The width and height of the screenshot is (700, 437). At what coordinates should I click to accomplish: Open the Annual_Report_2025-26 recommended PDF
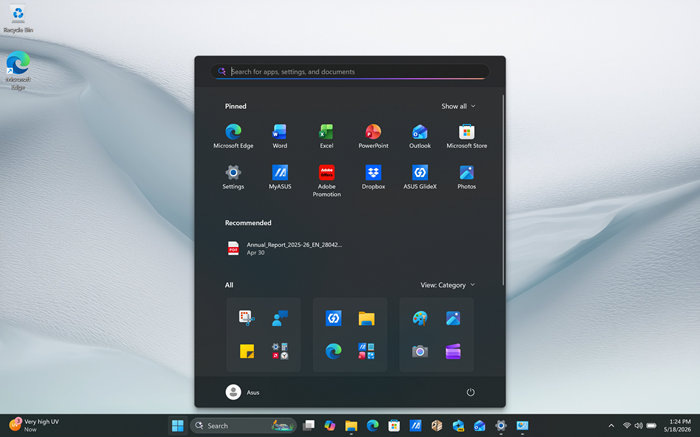tap(284, 248)
